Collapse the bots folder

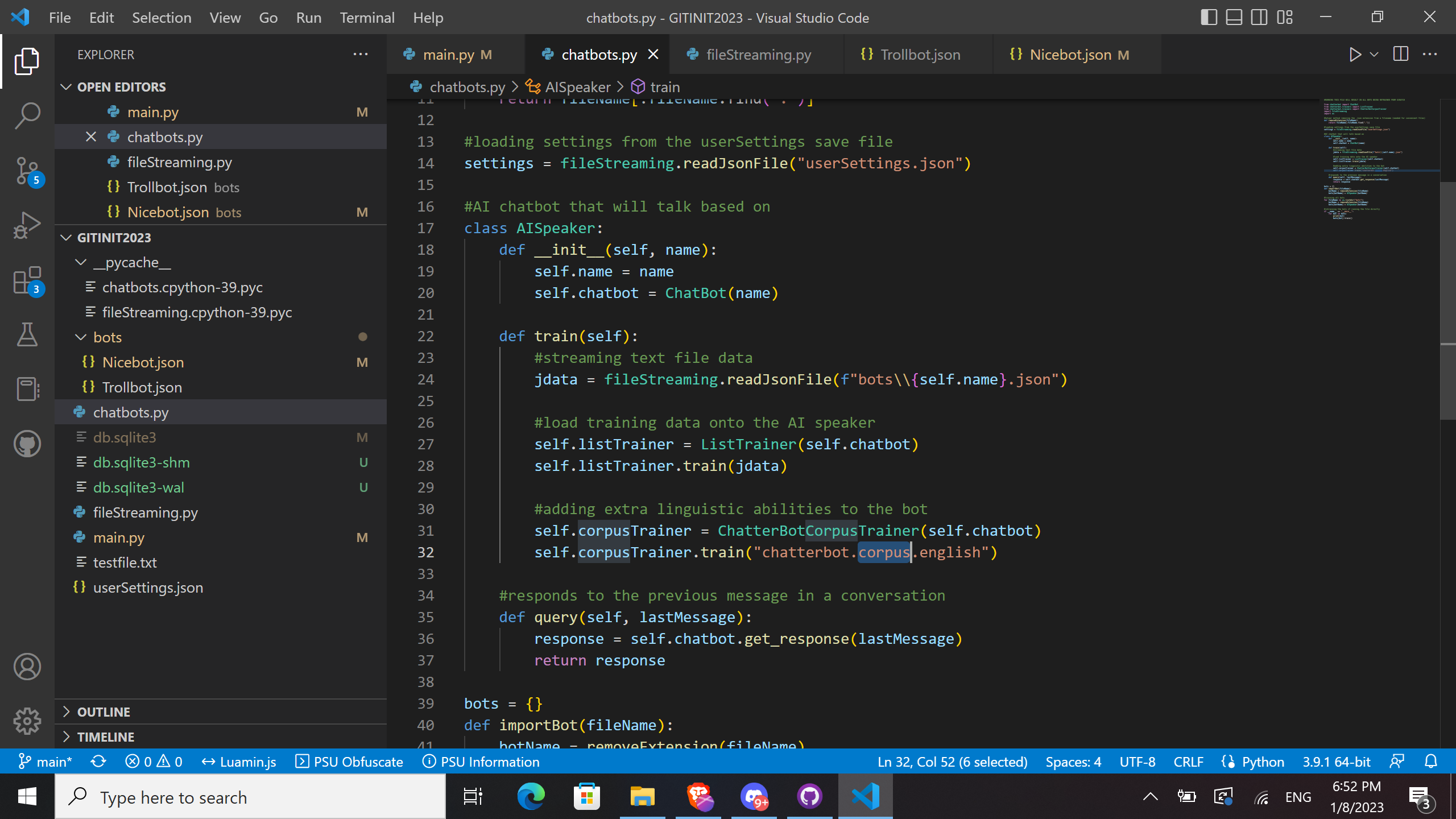[107, 337]
